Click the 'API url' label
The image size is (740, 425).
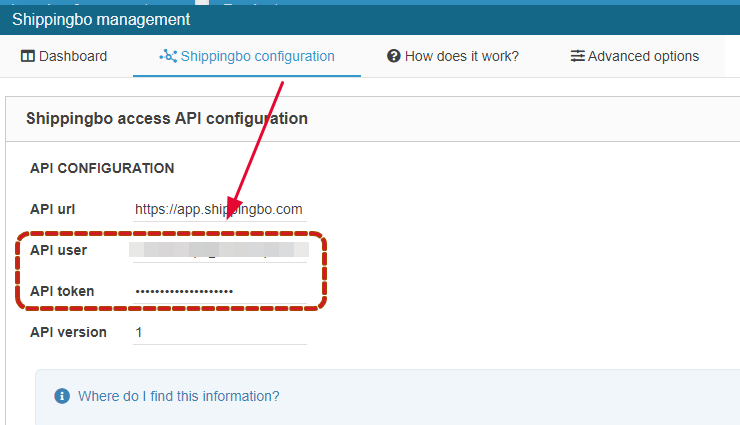tap(52, 209)
